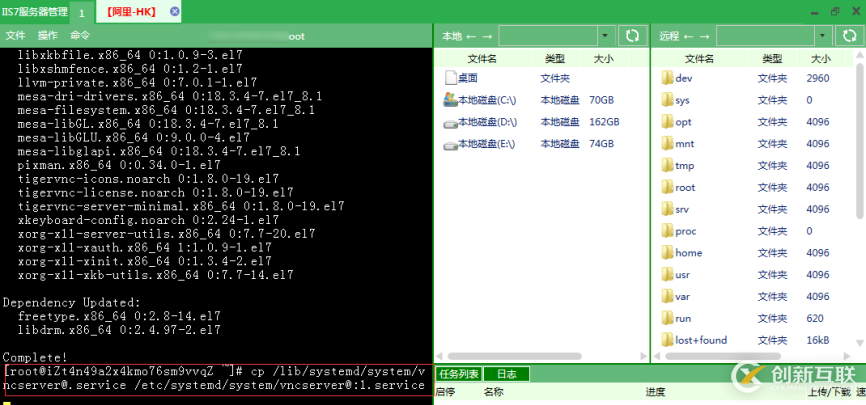Open the usr folder icon
This screenshot has height=405, width=866.
(x=668, y=275)
